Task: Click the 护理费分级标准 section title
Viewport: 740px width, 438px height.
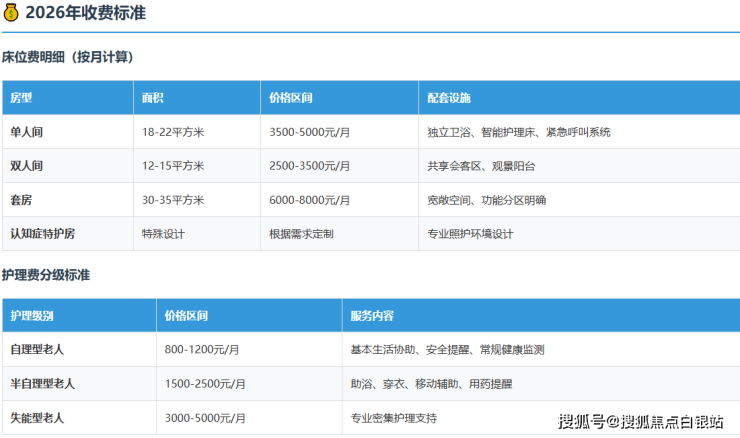Action: click(46, 274)
